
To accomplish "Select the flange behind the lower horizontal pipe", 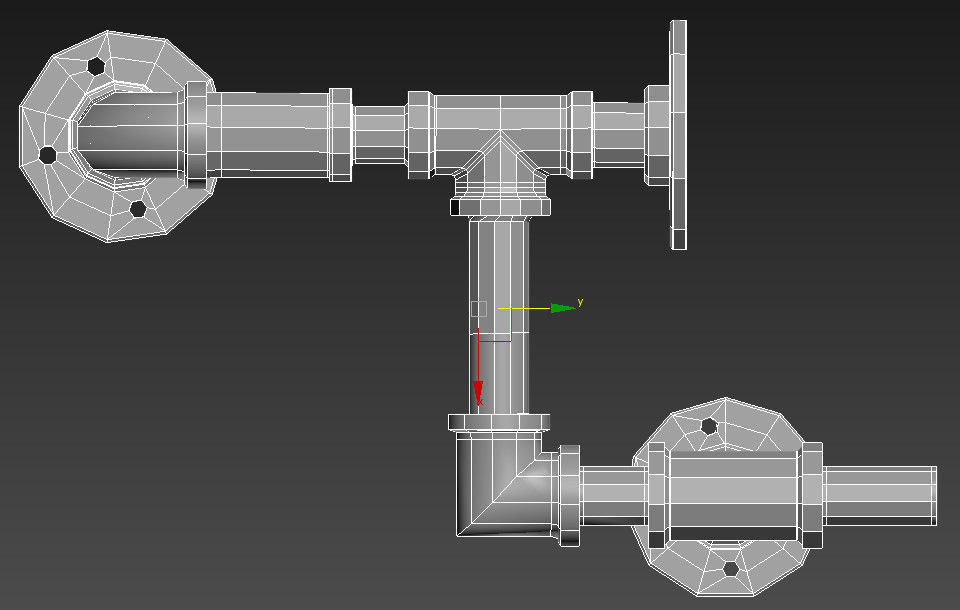I will click(x=726, y=497).
